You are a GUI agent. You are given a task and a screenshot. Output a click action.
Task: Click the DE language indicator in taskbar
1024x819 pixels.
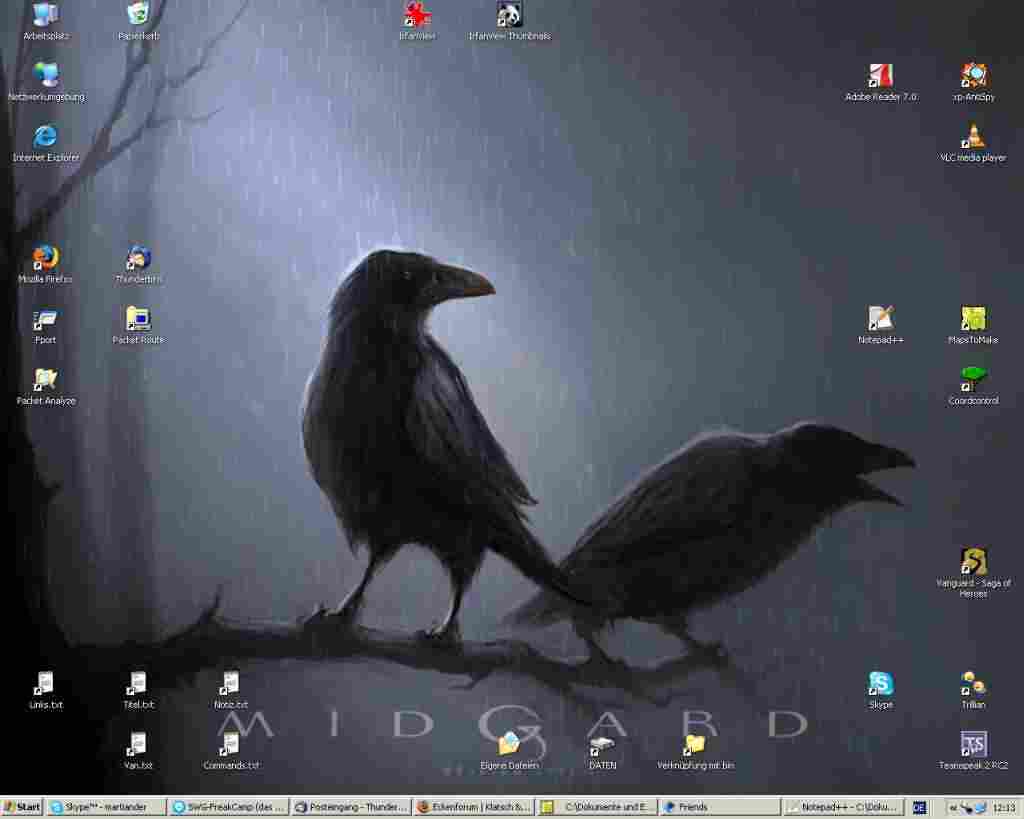pos(919,807)
